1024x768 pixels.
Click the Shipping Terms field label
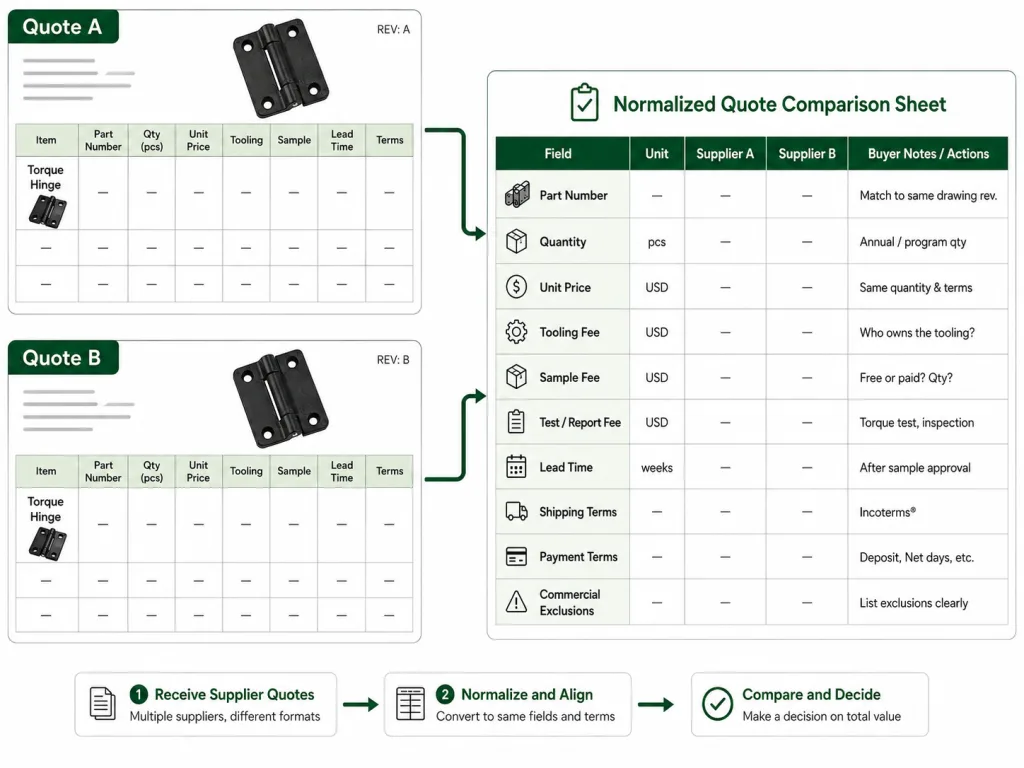point(578,512)
